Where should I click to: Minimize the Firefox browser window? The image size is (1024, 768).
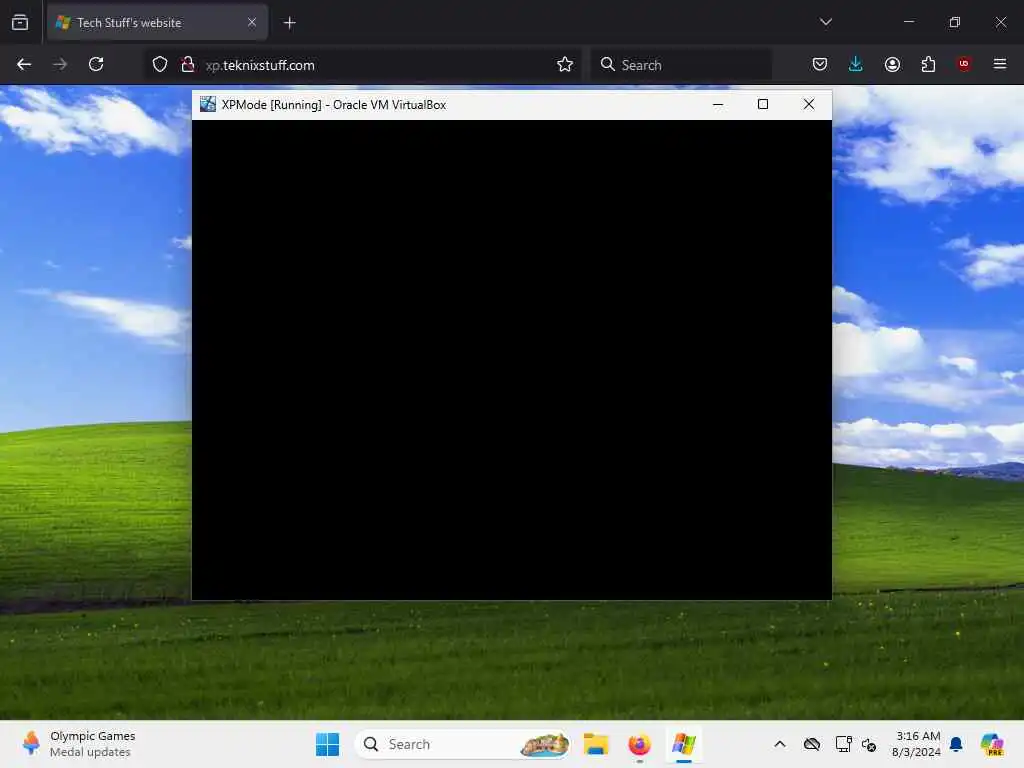tap(908, 22)
